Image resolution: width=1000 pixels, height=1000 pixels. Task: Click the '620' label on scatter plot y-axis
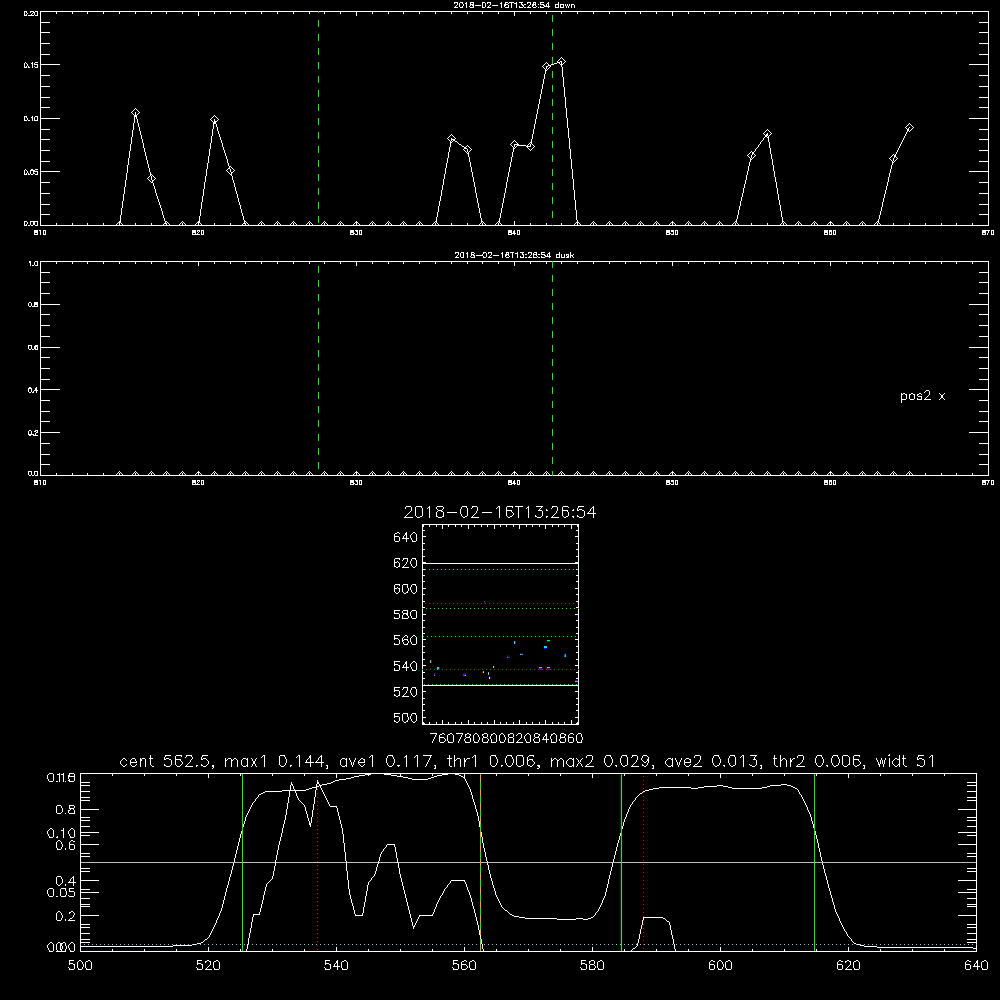pos(405,563)
